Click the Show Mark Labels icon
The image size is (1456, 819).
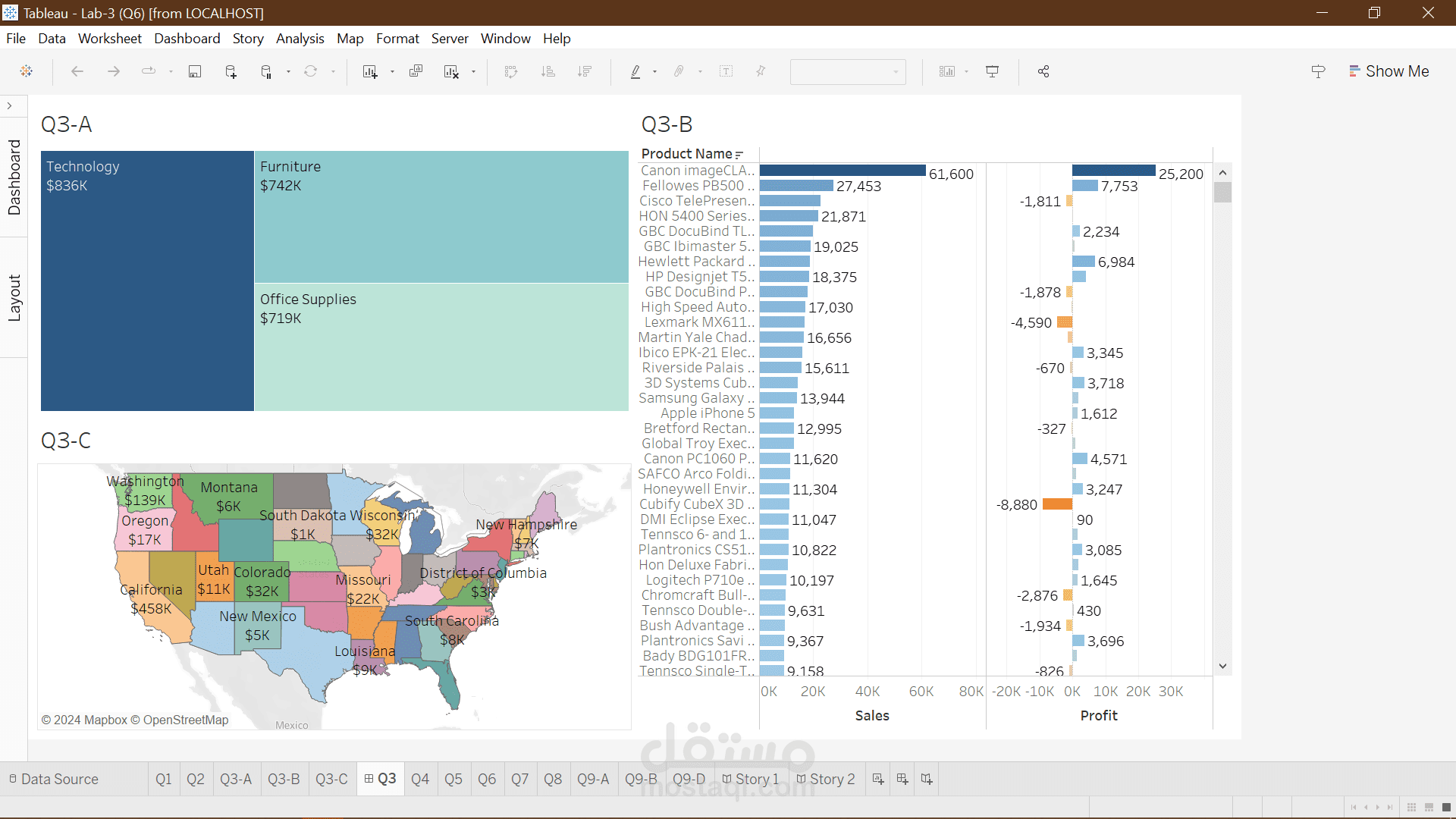(726, 71)
